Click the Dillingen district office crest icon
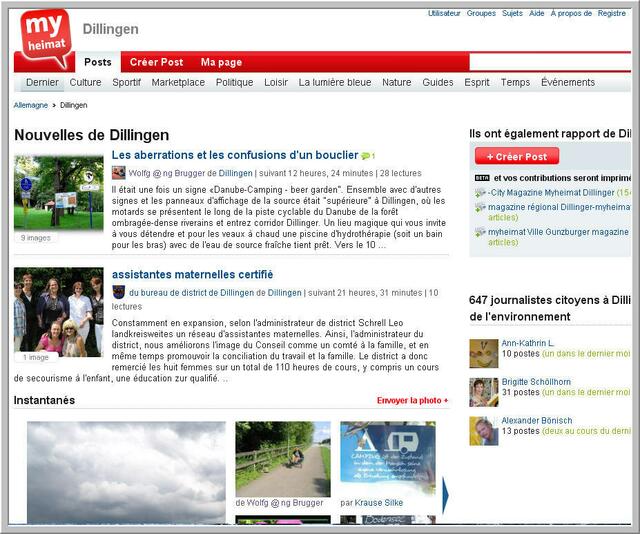This screenshot has height=534, width=640. (119, 292)
